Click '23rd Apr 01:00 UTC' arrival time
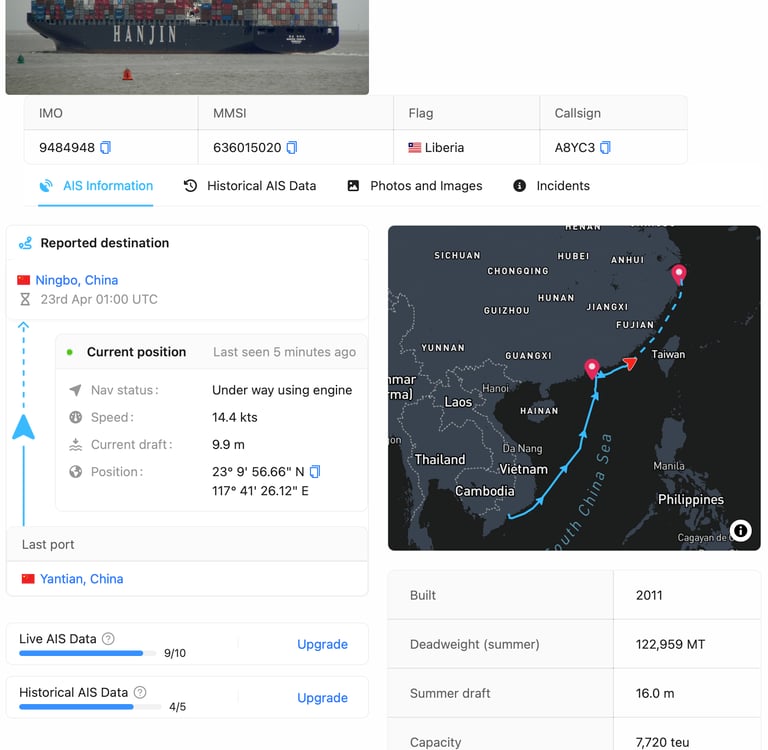 [x=99, y=299]
